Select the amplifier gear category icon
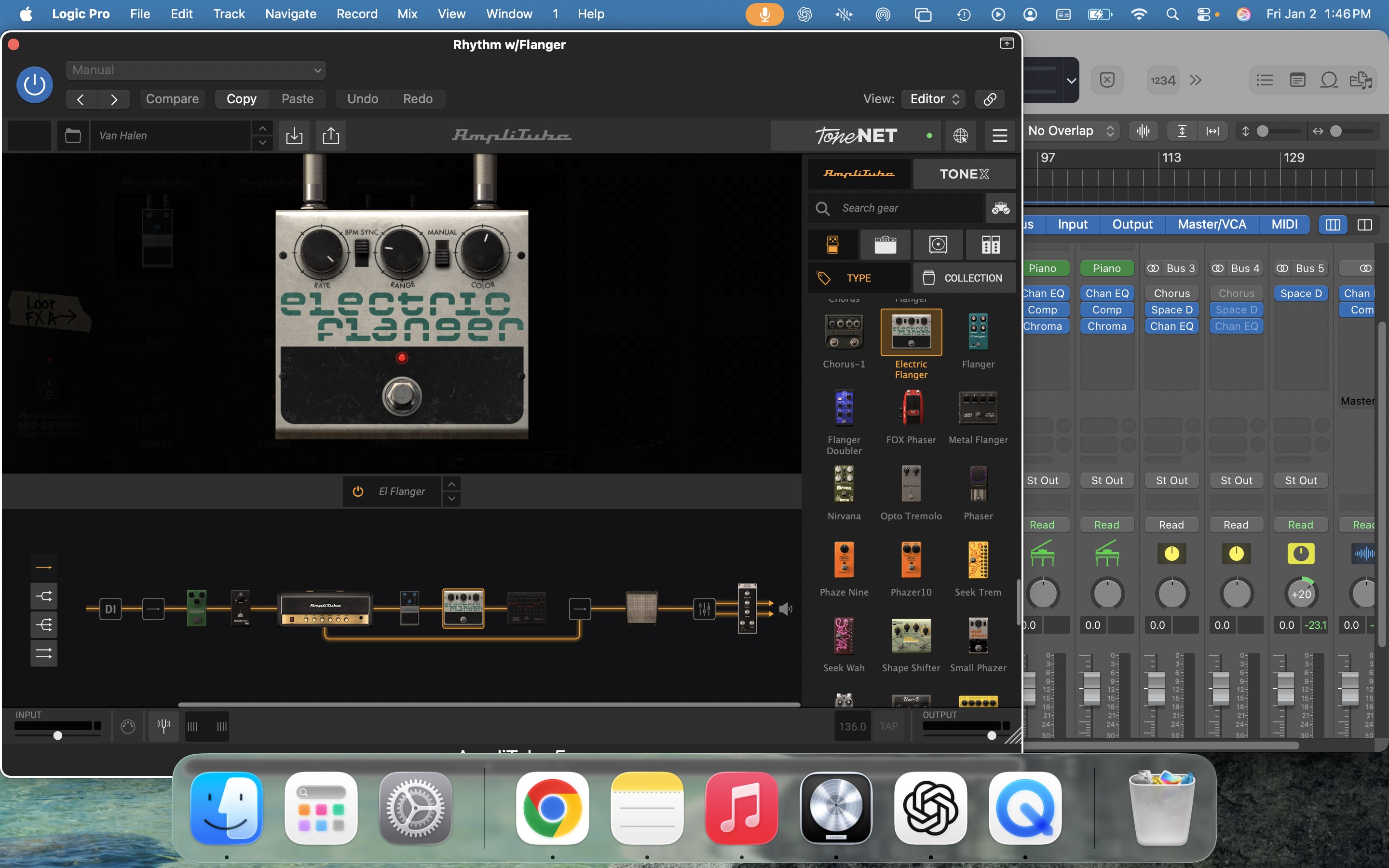The height and width of the screenshot is (868, 1389). click(x=885, y=244)
